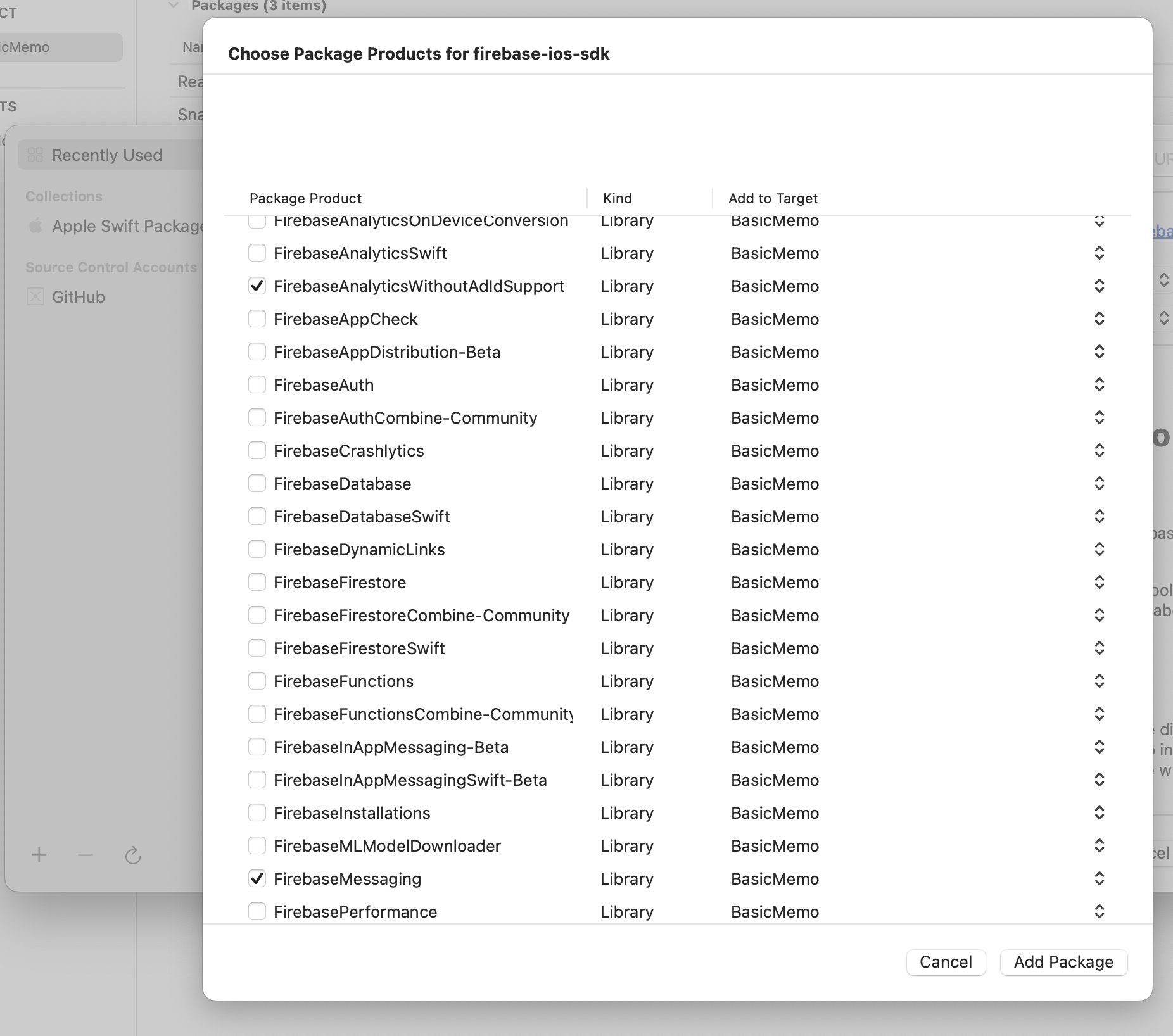This screenshot has width=1173, height=1036.
Task: Check the FirebasePerformance checkbox
Action: [x=257, y=912]
